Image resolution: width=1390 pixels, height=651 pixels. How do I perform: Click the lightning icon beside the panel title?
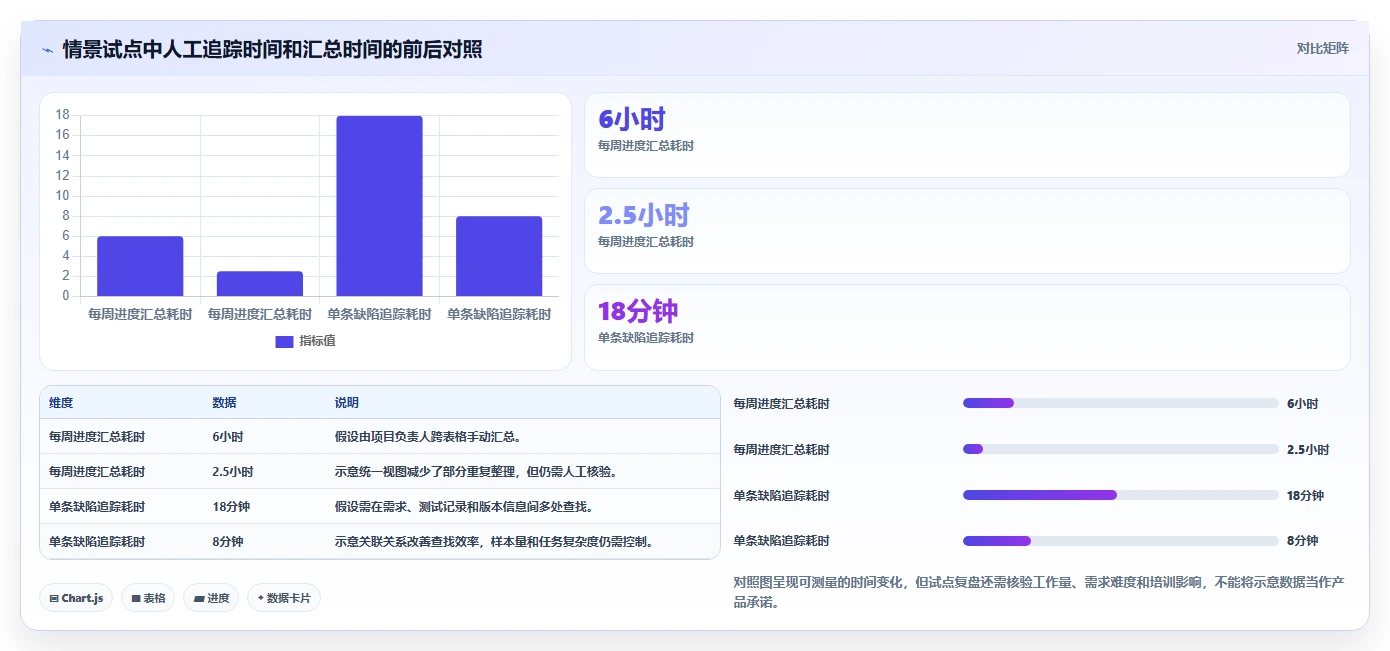[48, 49]
